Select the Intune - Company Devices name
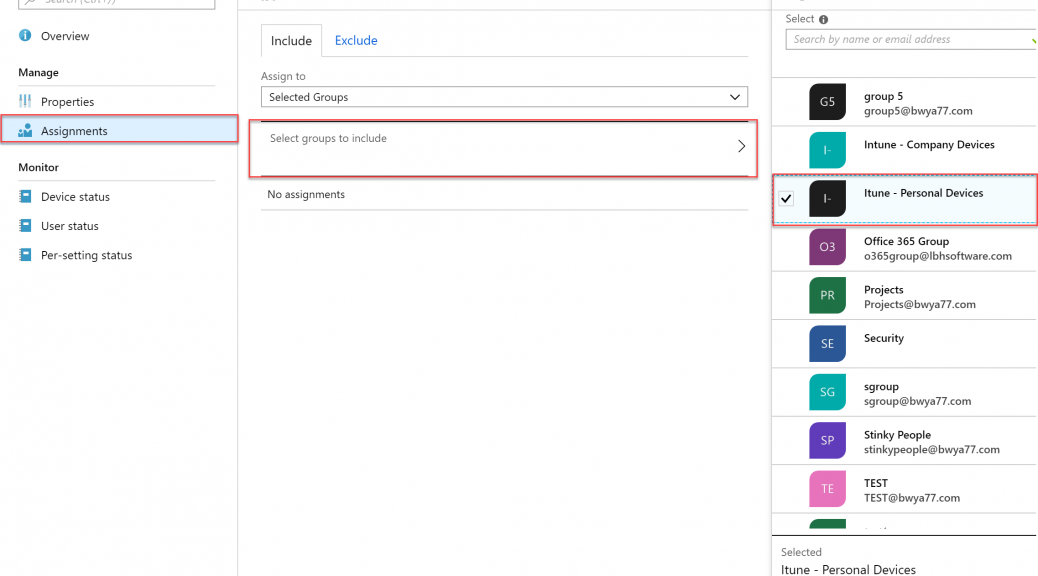Viewport: 1038px width, 576px height. (x=929, y=144)
